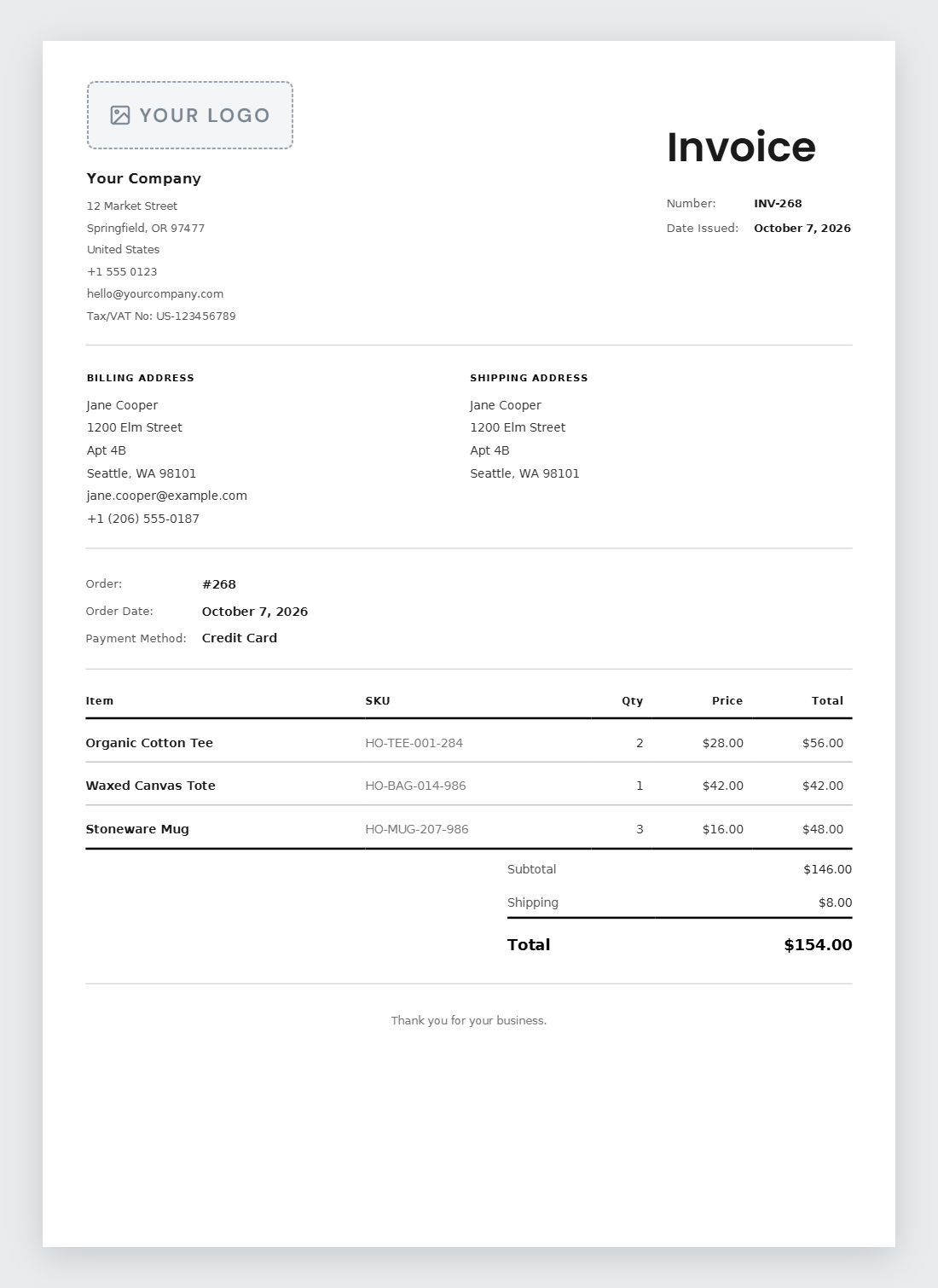Click quantity 1 for Waxed Canvas Tote
Screen dimensions: 938x1288
click(x=640, y=786)
